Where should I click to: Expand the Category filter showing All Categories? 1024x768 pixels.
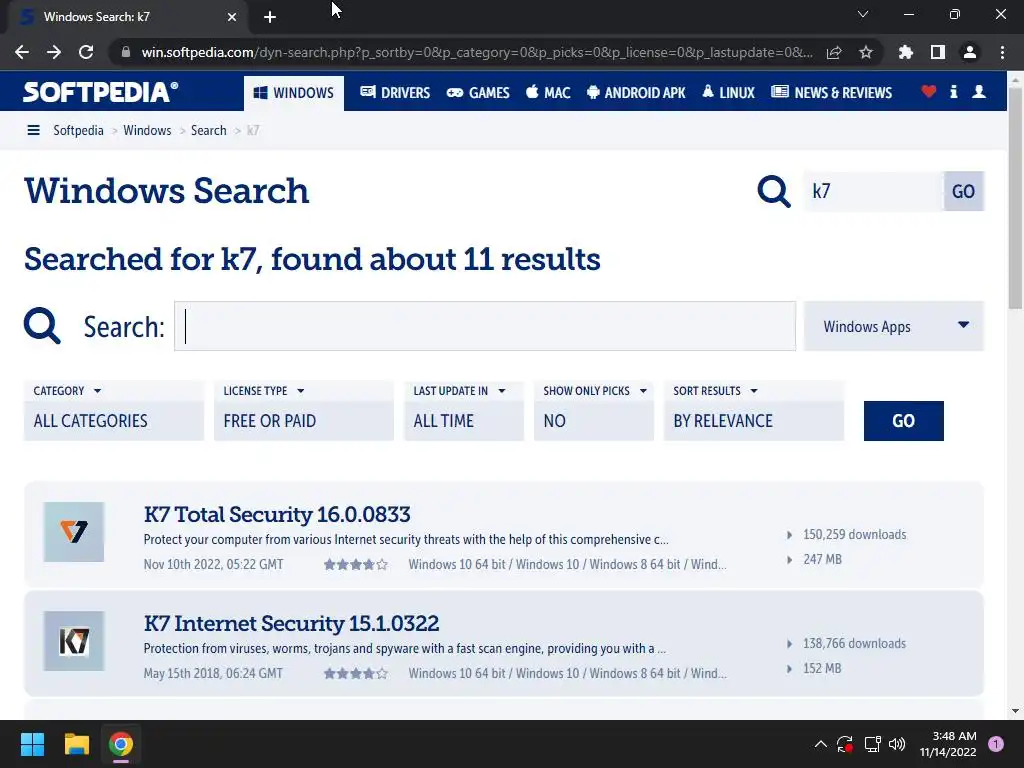[114, 411]
